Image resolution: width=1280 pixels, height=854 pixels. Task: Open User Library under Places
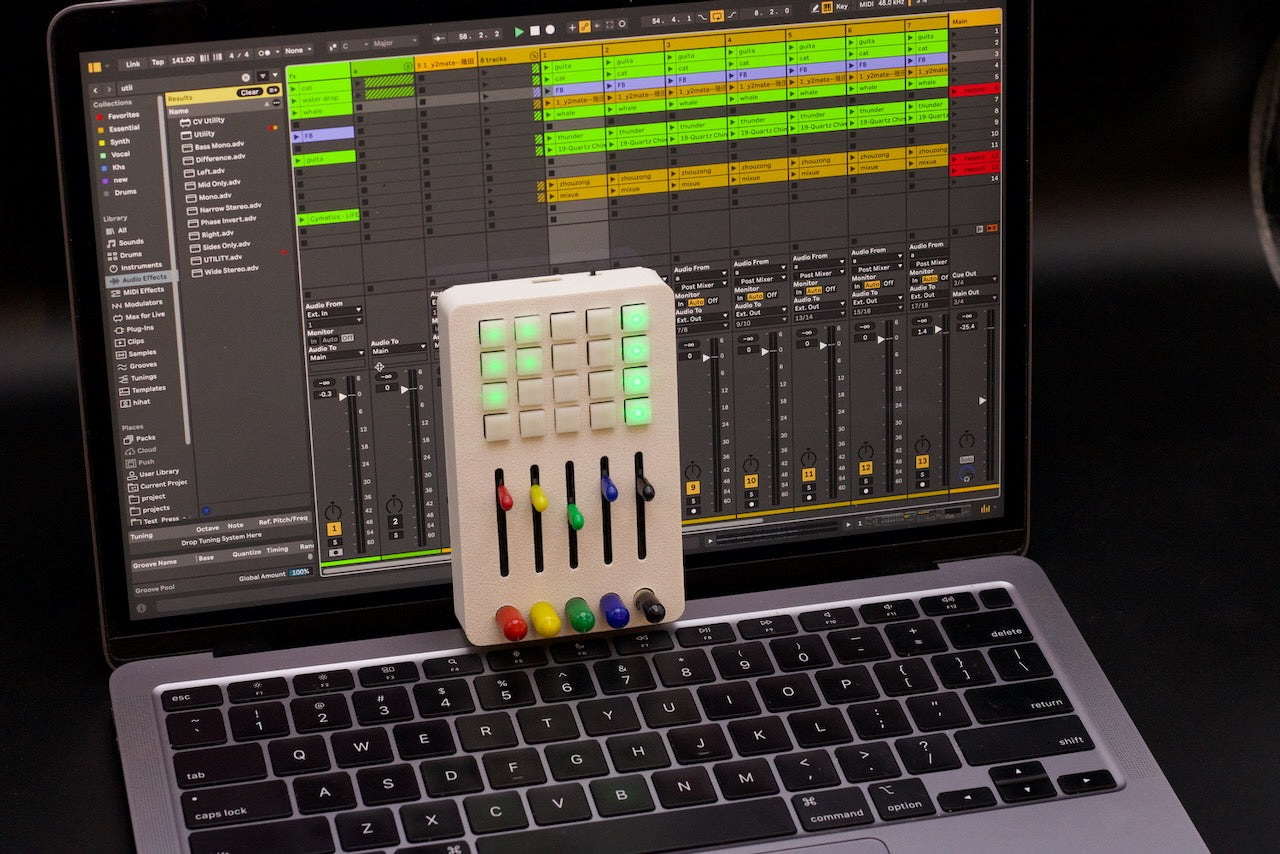click(152, 472)
